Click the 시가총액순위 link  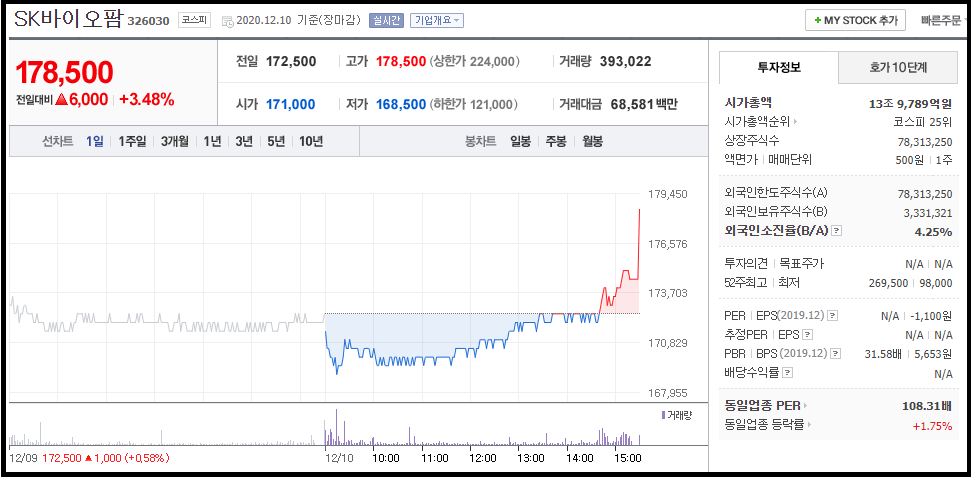757,121
